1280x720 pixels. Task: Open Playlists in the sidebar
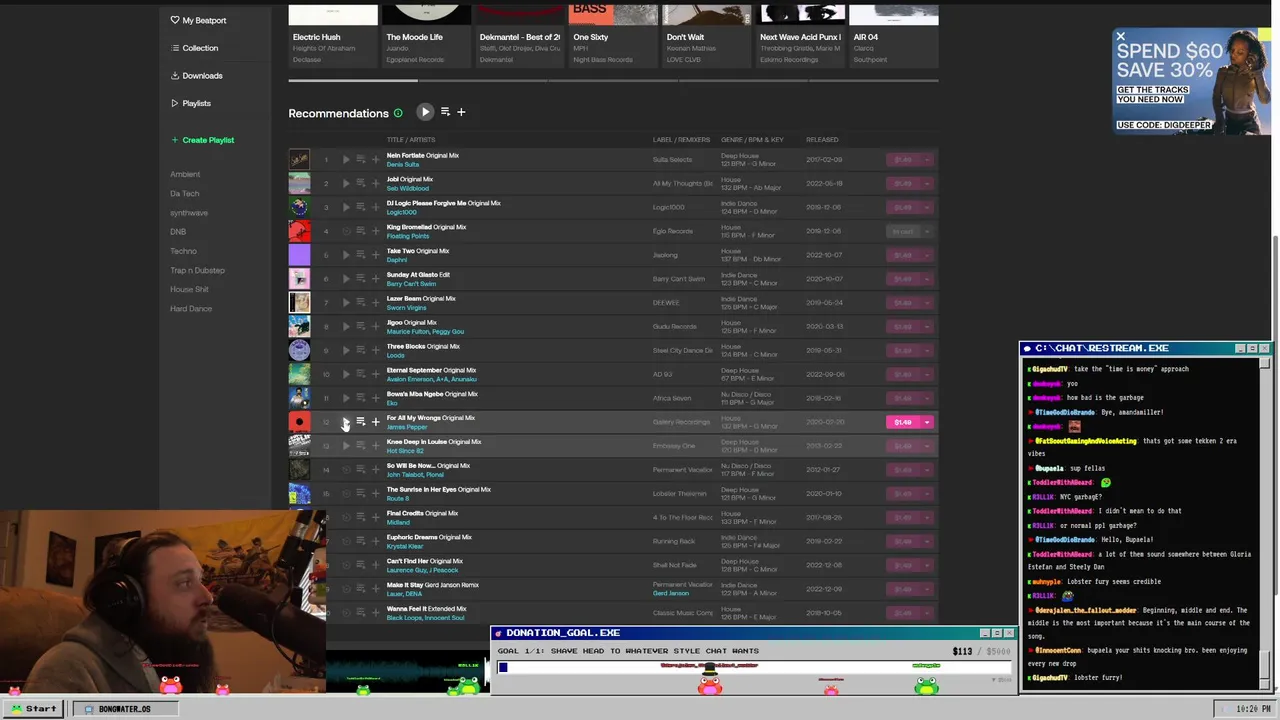(190, 103)
